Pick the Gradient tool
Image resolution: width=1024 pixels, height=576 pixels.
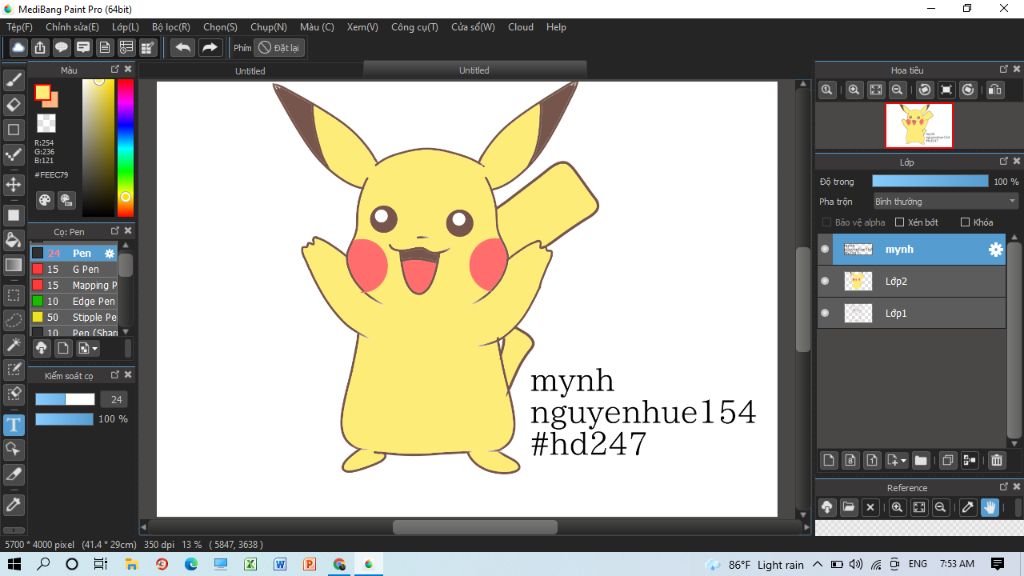(x=14, y=264)
